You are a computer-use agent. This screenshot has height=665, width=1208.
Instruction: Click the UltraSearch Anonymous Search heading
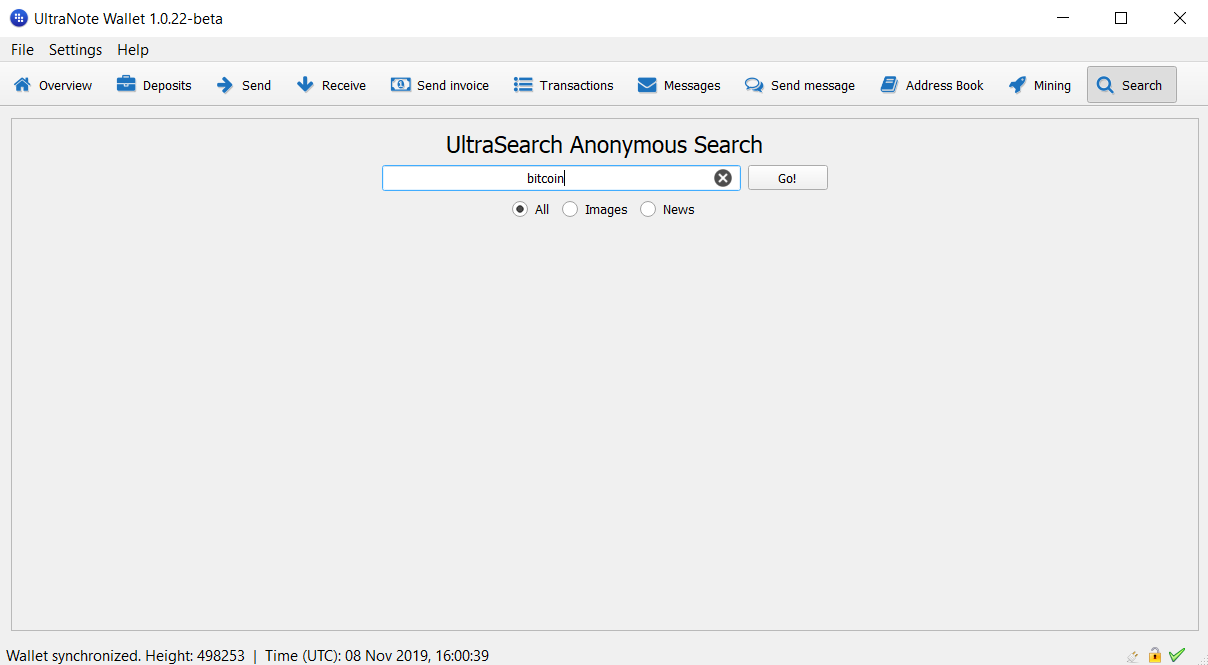[604, 144]
